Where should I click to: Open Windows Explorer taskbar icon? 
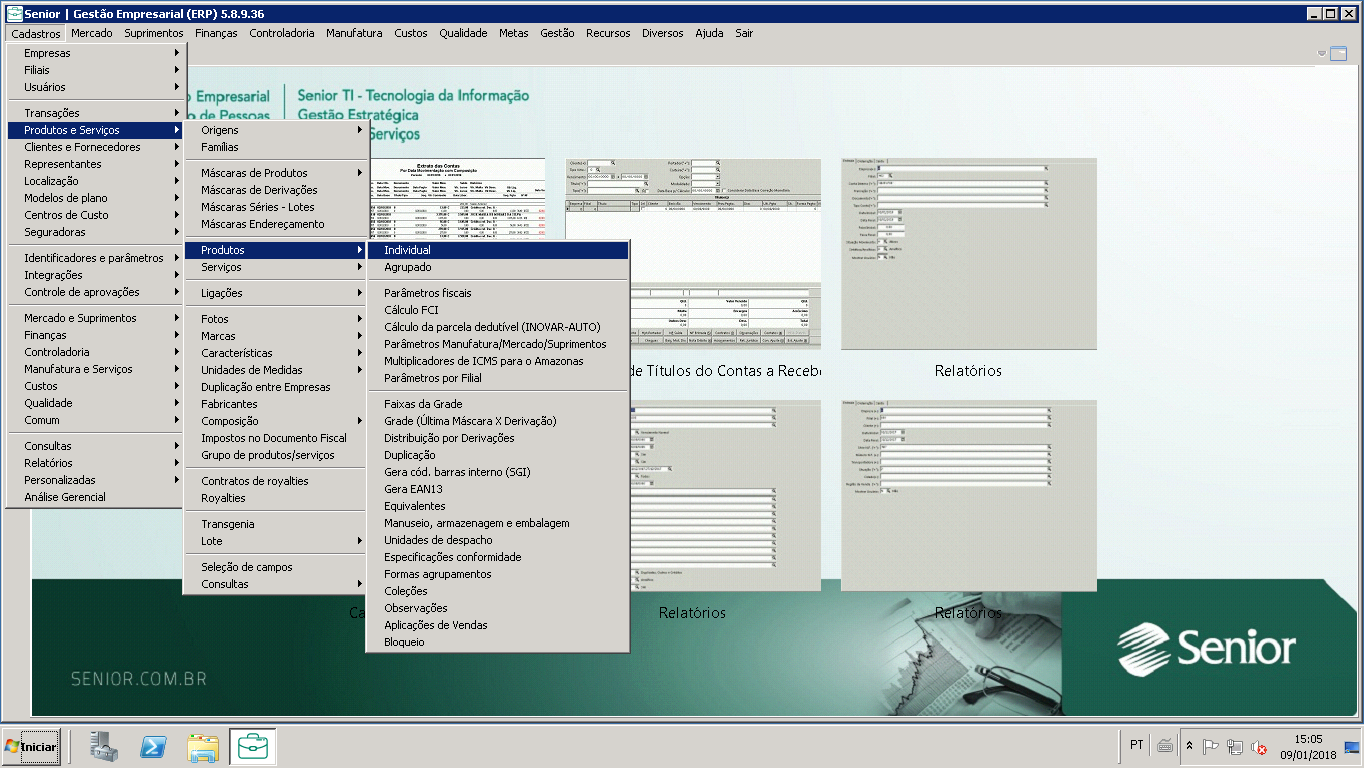pos(203,747)
